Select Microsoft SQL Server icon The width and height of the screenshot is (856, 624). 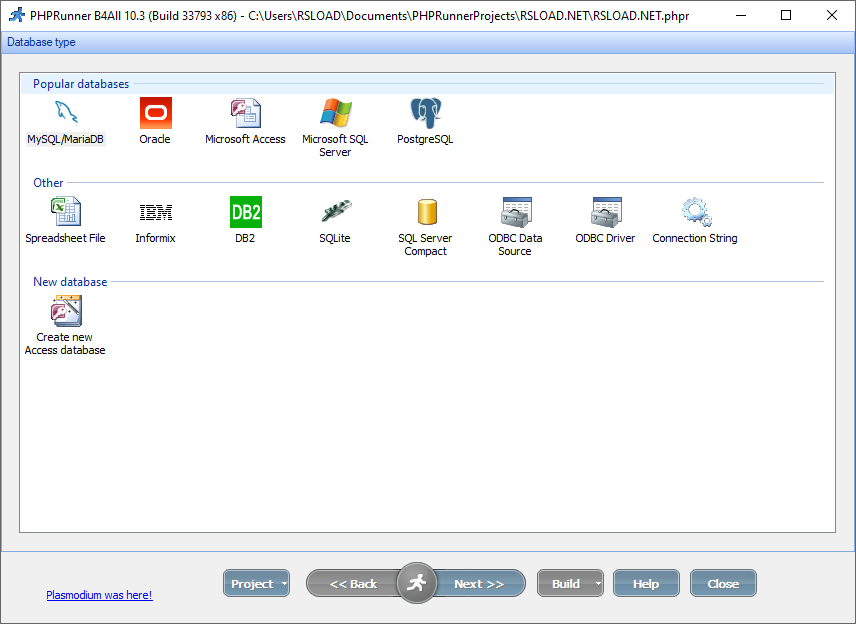(x=335, y=113)
